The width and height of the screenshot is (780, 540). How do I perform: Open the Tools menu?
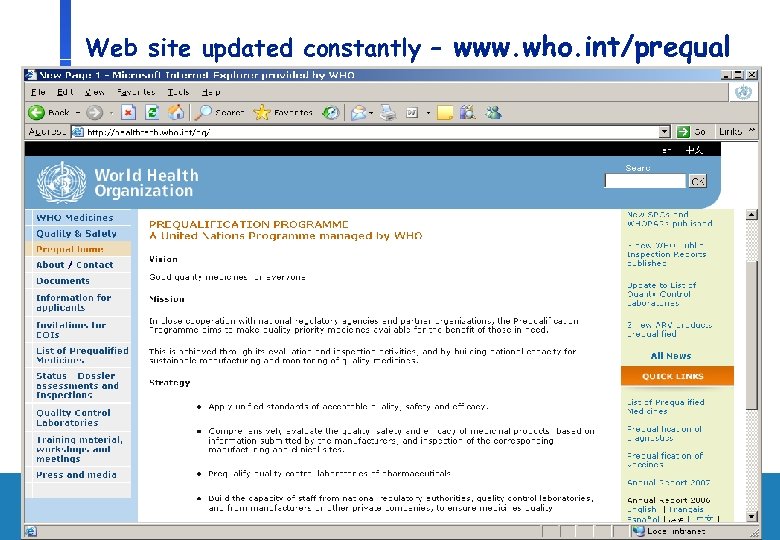(x=178, y=92)
